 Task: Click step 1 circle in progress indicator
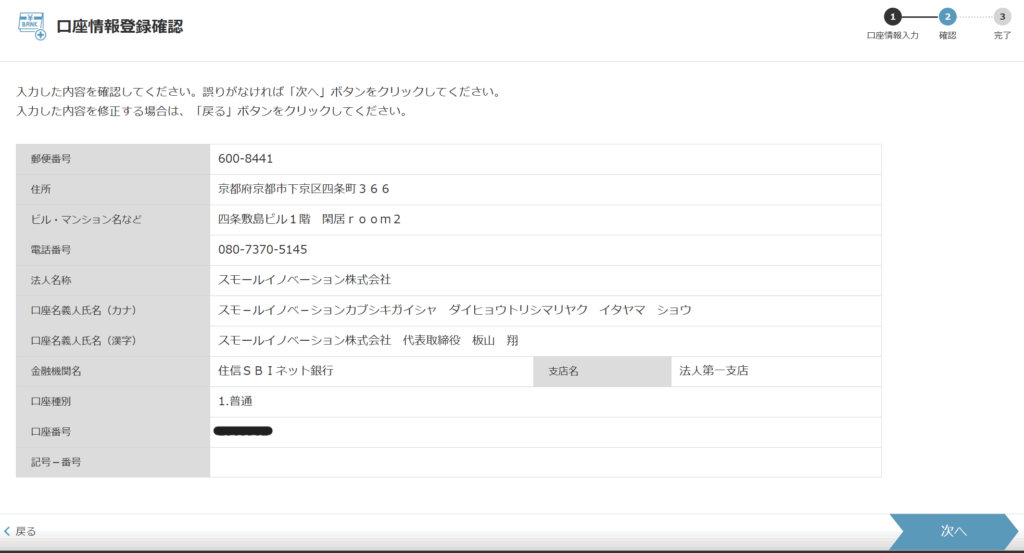pyautogui.click(x=892, y=16)
